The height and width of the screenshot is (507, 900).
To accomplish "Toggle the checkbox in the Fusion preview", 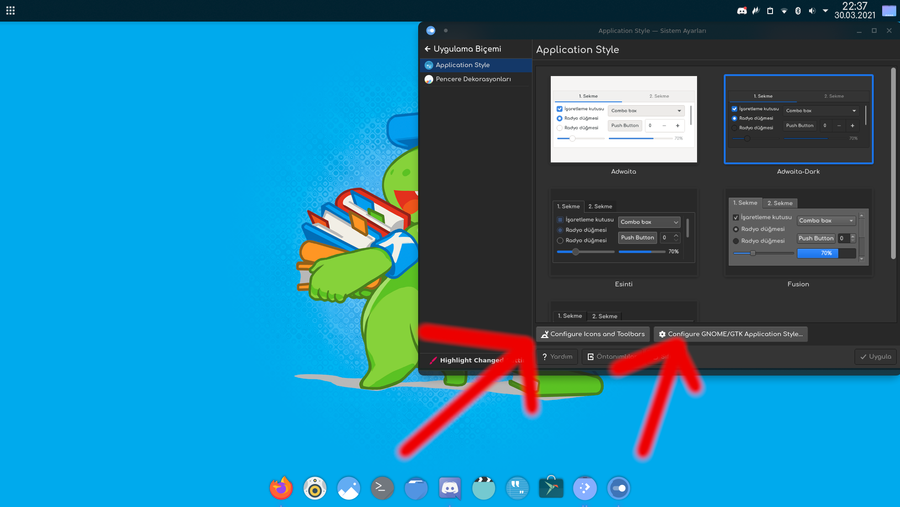I will (736, 217).
